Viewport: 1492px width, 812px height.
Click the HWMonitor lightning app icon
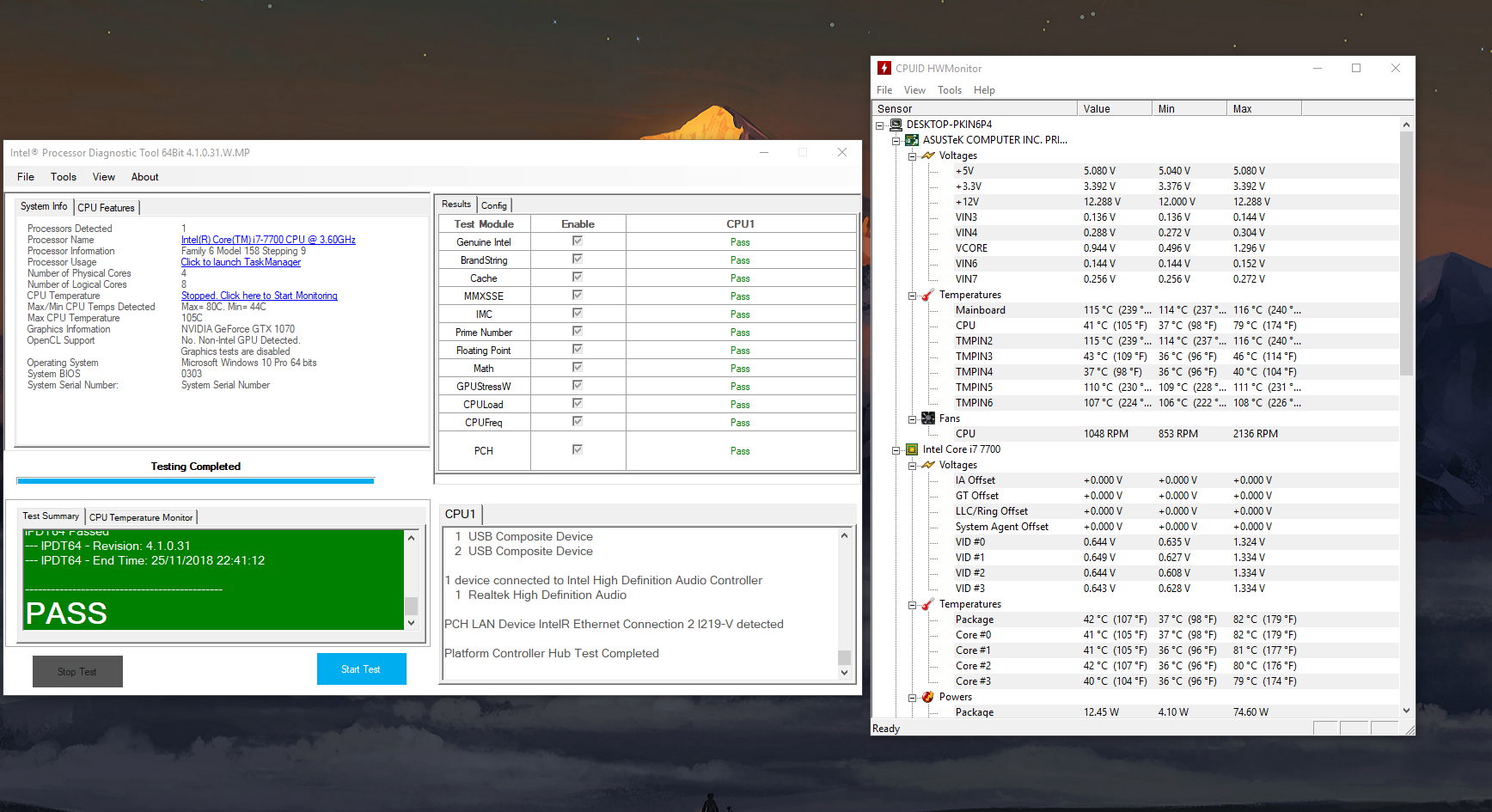click(884, 68)
